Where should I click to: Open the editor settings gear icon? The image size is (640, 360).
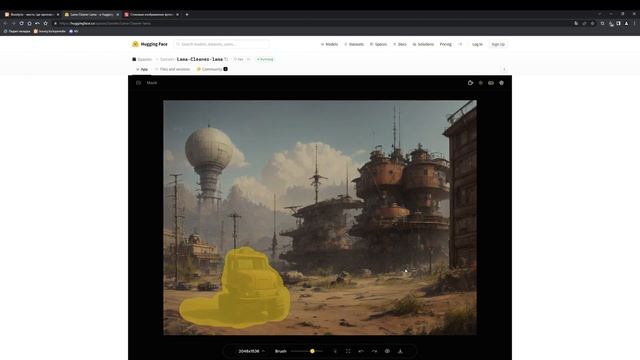502,83
